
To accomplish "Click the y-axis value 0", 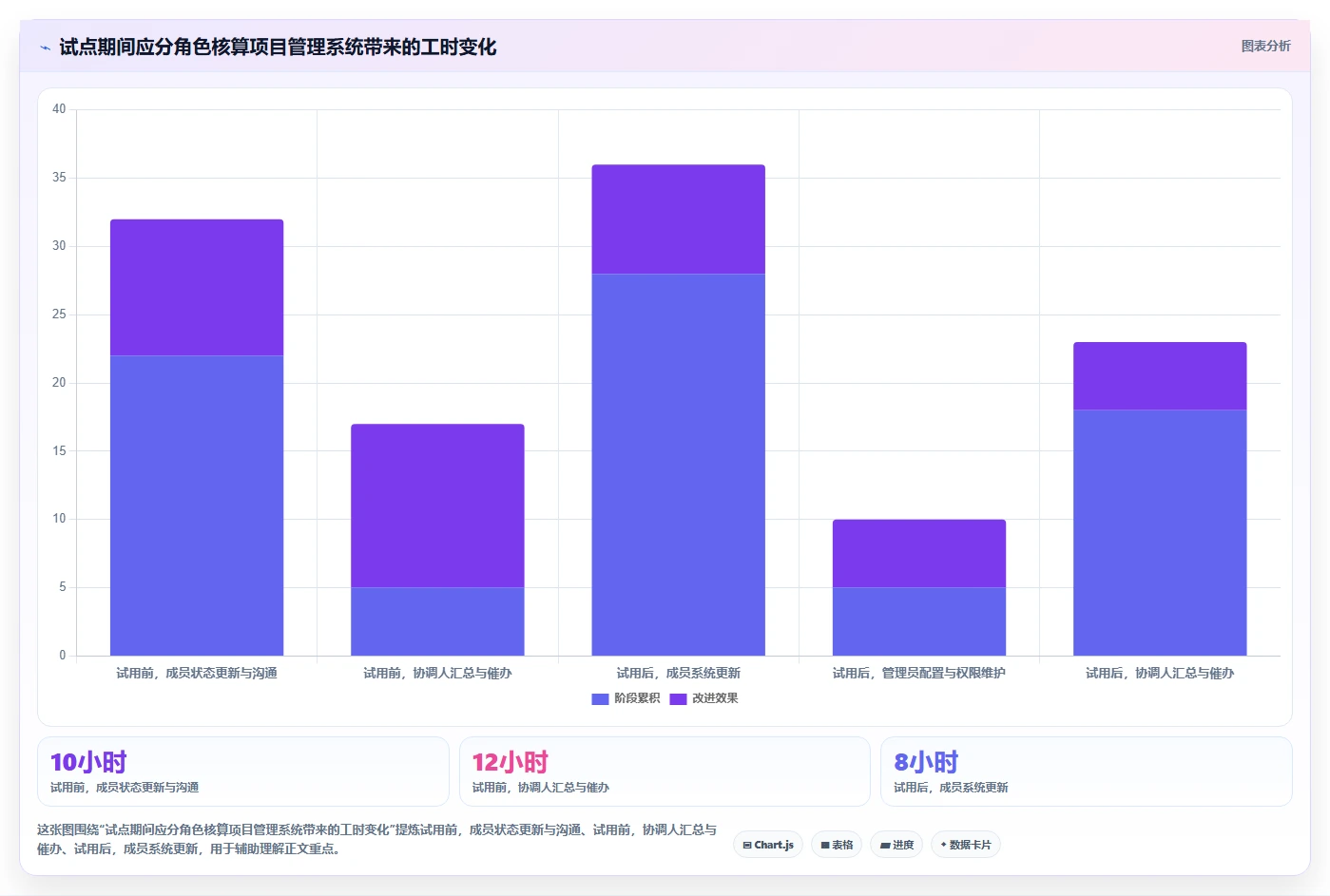I will (63, 656).
